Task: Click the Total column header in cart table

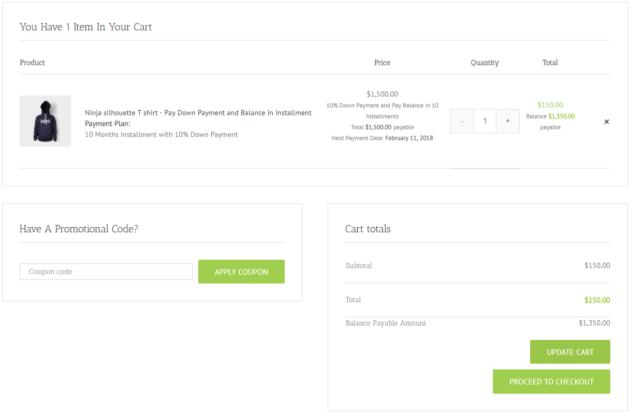Action: click(550, 62)
